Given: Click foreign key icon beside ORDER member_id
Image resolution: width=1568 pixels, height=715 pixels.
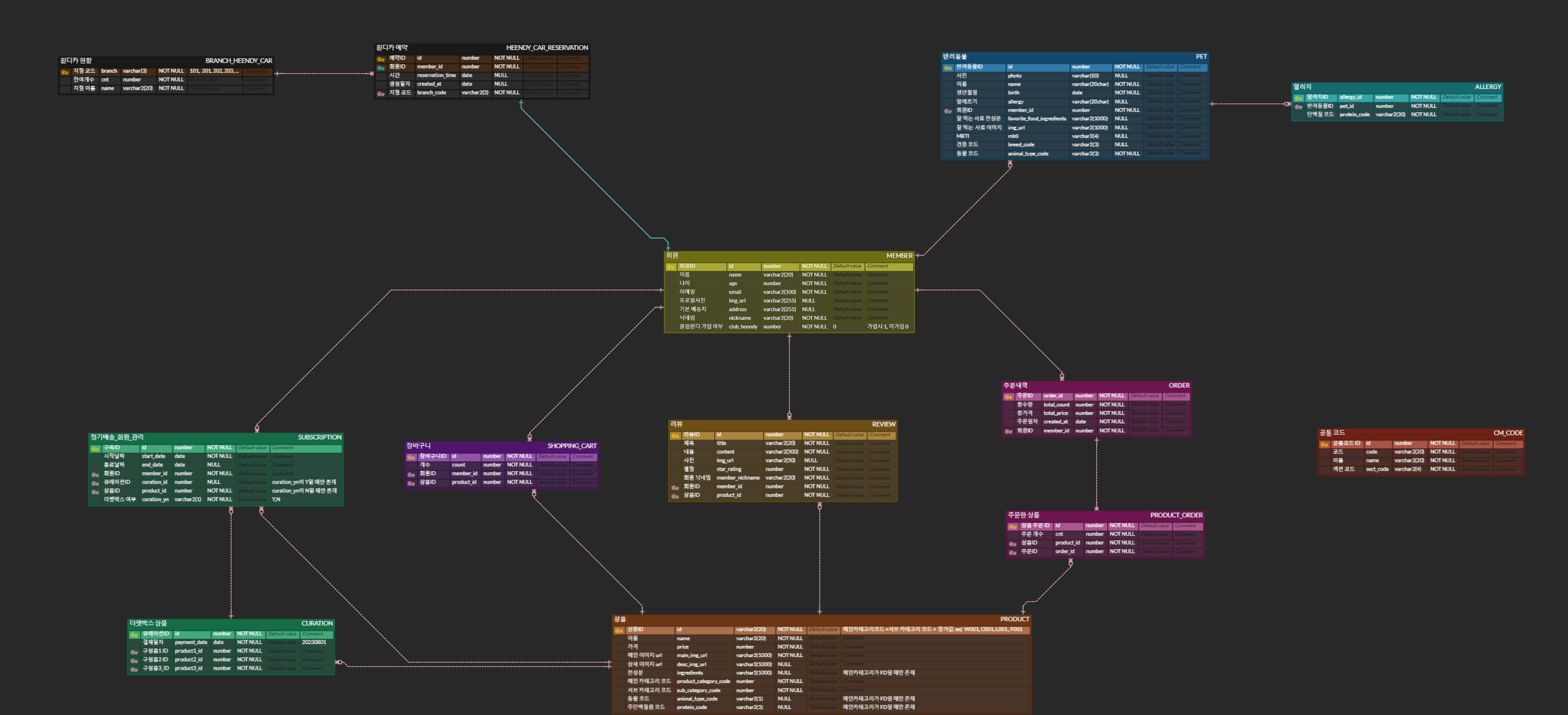Looking at the screenshot, I should point(1008,432).
